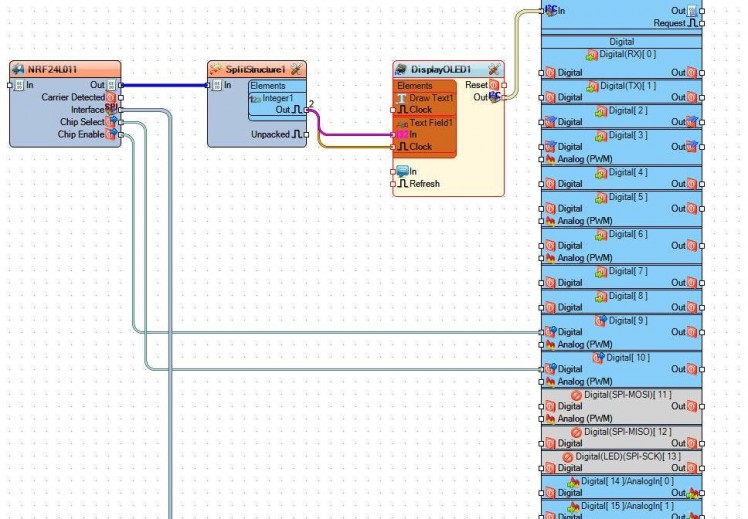Click 'Digital[ 7 ]' channel label
Viewport: 748px width, 519px height.
click(628, 271)
